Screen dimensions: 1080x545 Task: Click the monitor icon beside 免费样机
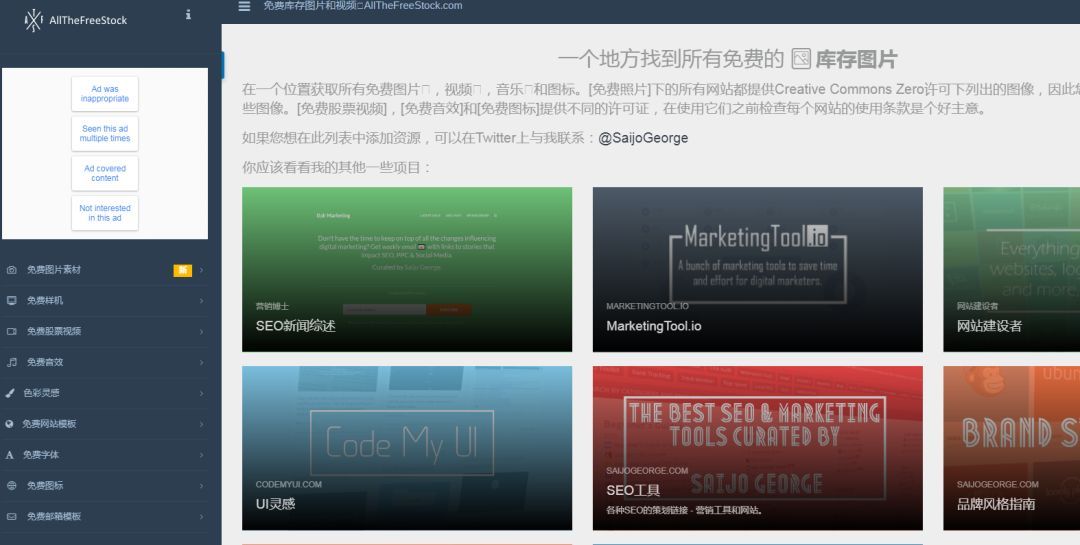(12, 300)
